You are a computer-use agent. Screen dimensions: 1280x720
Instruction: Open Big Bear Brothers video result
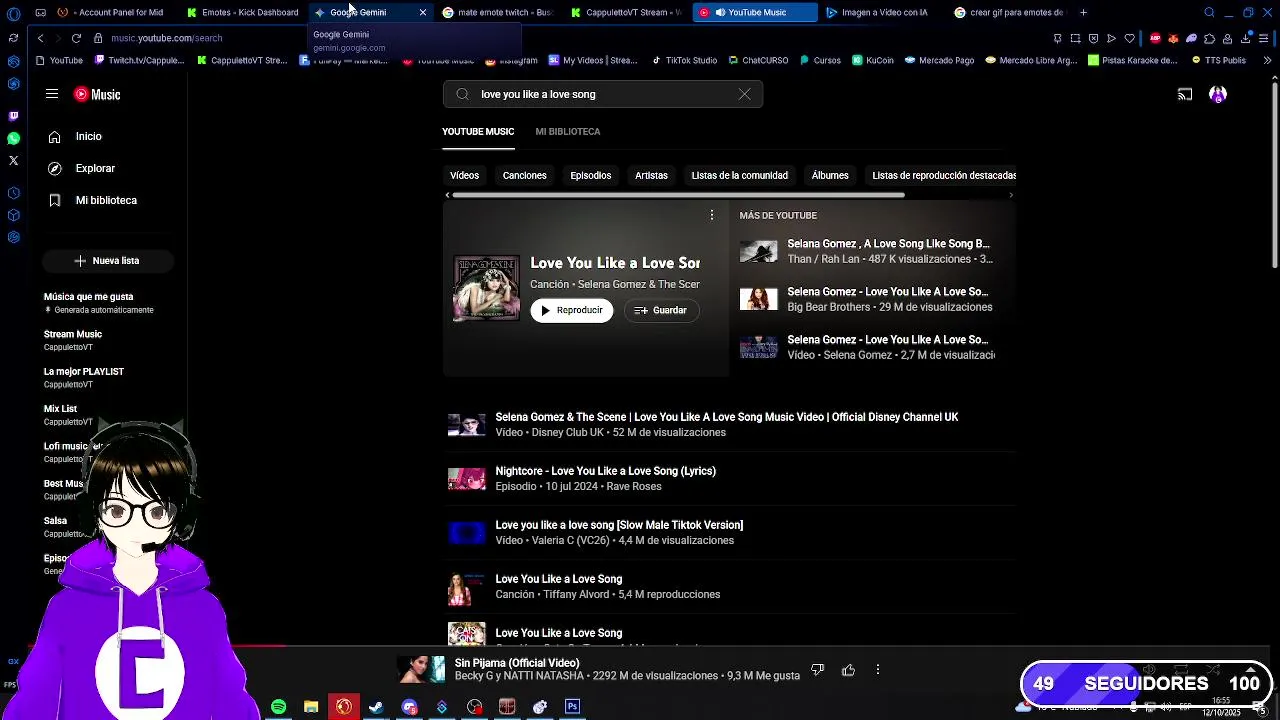click(867, 299)
